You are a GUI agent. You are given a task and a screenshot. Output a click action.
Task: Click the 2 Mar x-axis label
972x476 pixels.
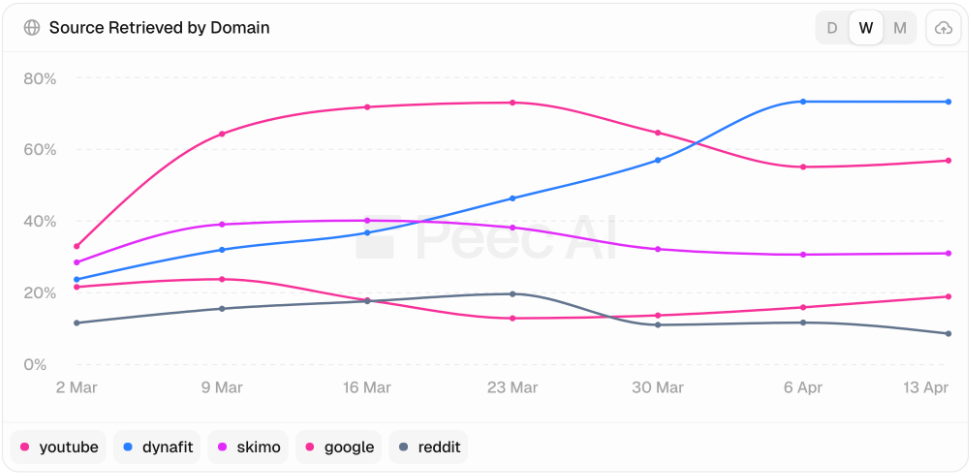(x=76, y=388)
